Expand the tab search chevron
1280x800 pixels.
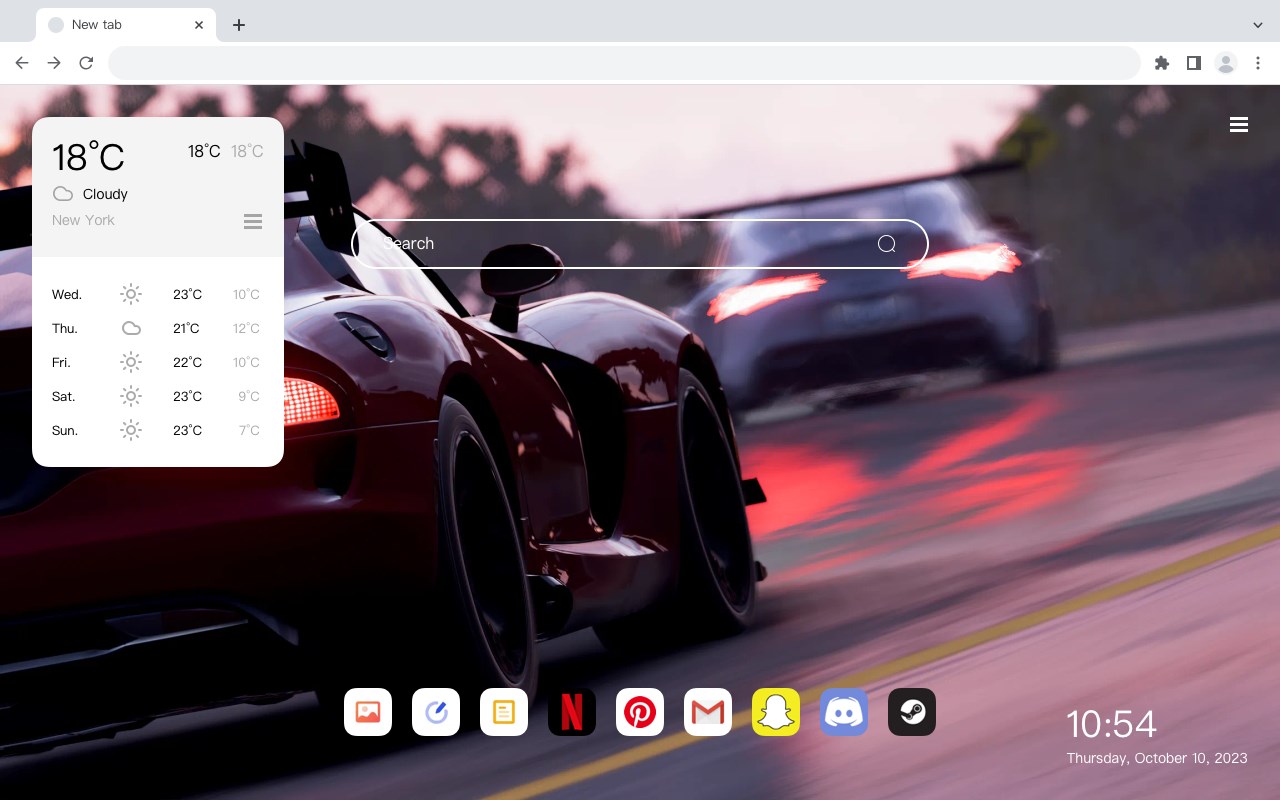tap(1258, 25)
